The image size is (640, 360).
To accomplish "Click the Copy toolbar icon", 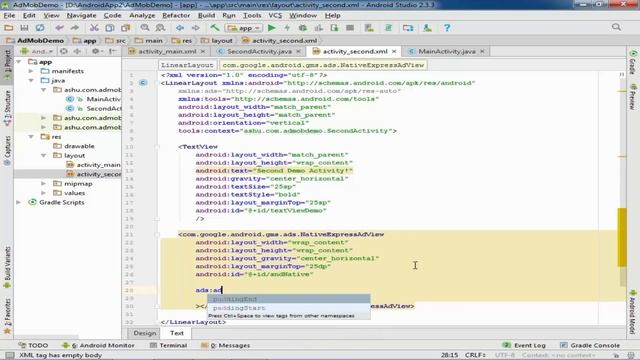I will pos(109,28).
